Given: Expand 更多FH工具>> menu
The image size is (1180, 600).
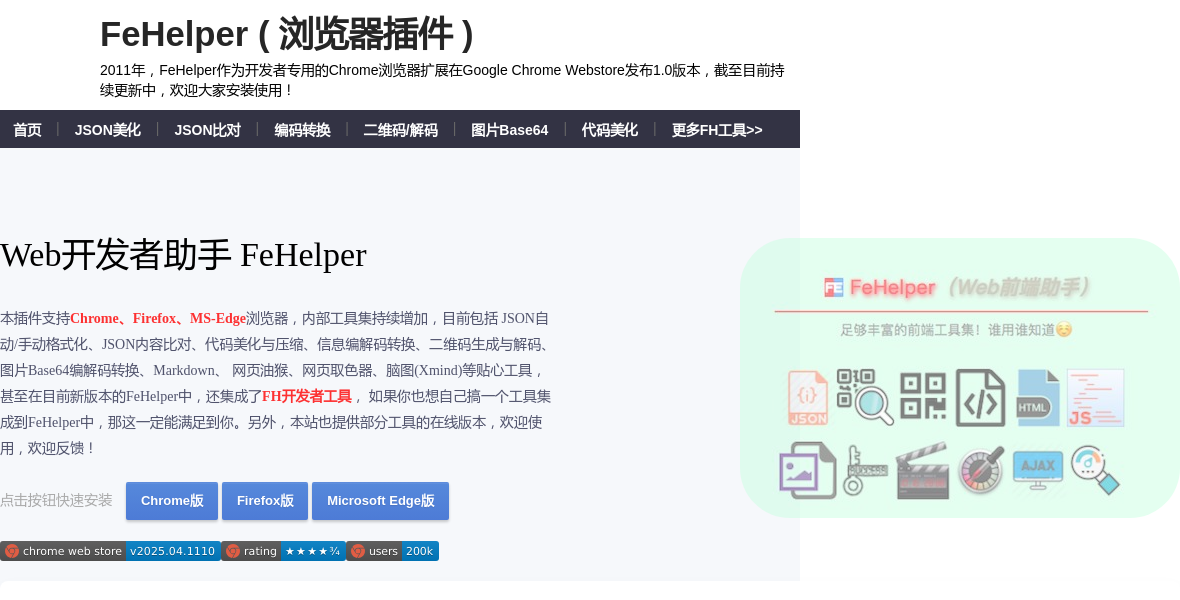Looking at the screenshot, I should (716, 130).
